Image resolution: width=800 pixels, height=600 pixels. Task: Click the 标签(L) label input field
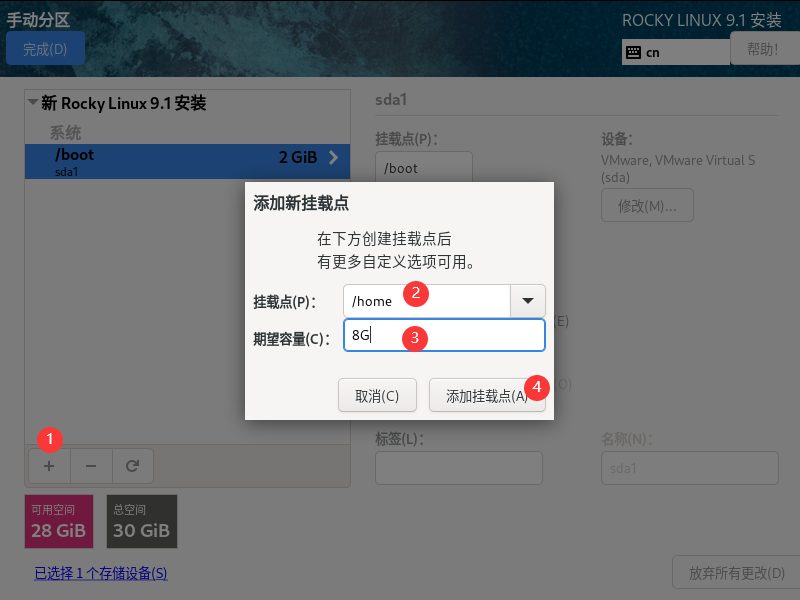[x=458, y=467]
